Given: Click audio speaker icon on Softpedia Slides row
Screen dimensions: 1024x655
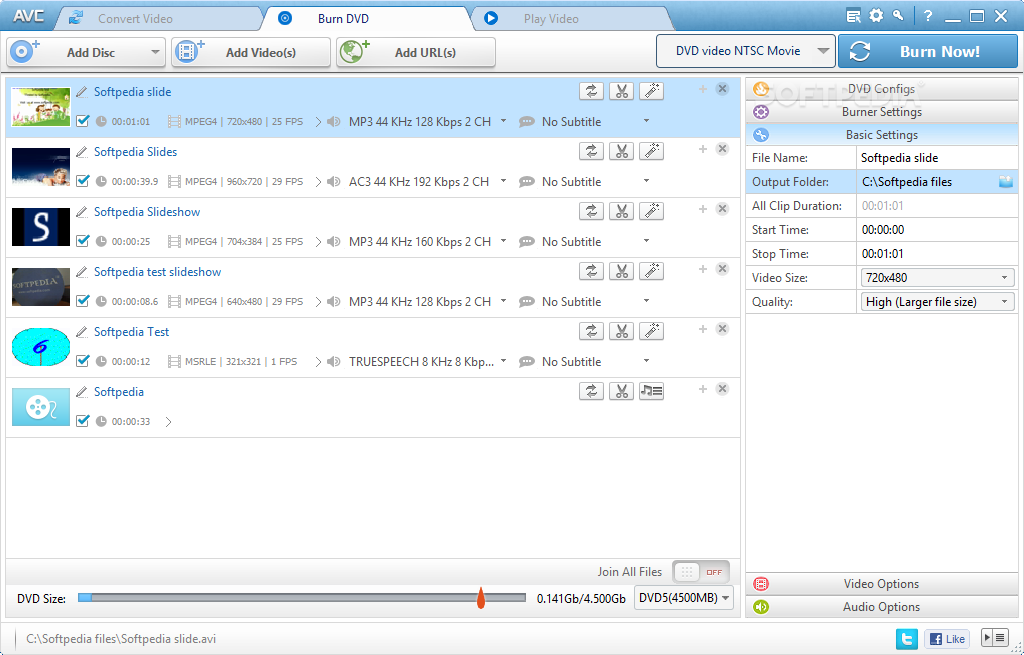Looking at the screenshot, I should pyautogui.click(x=334, y=182).
